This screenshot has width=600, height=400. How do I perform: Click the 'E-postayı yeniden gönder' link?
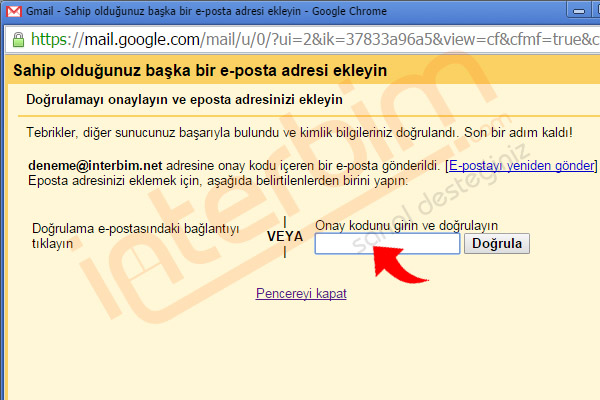pos(521,165)
